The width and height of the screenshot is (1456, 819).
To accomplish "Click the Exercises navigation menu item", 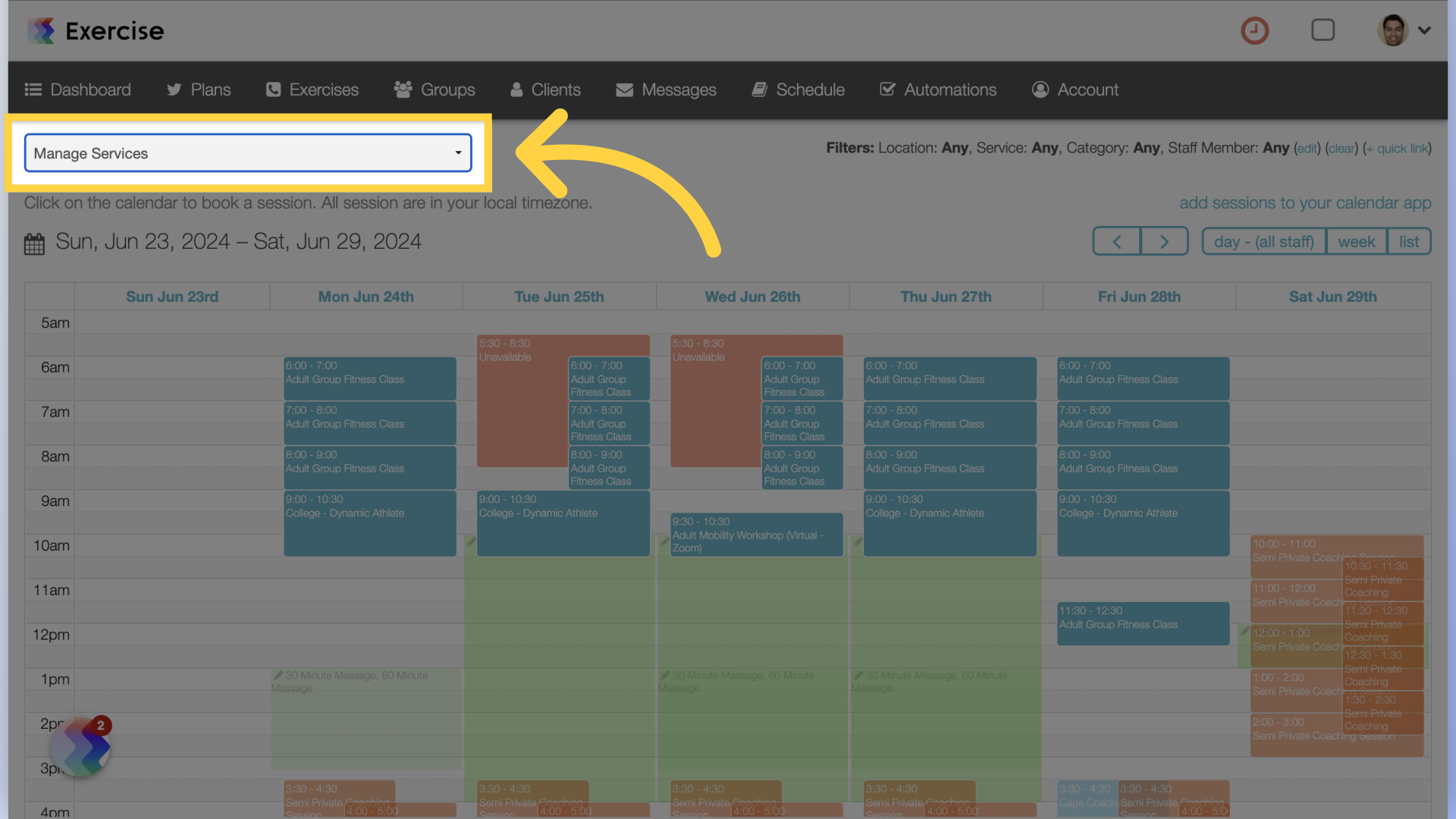I will 324,89.
